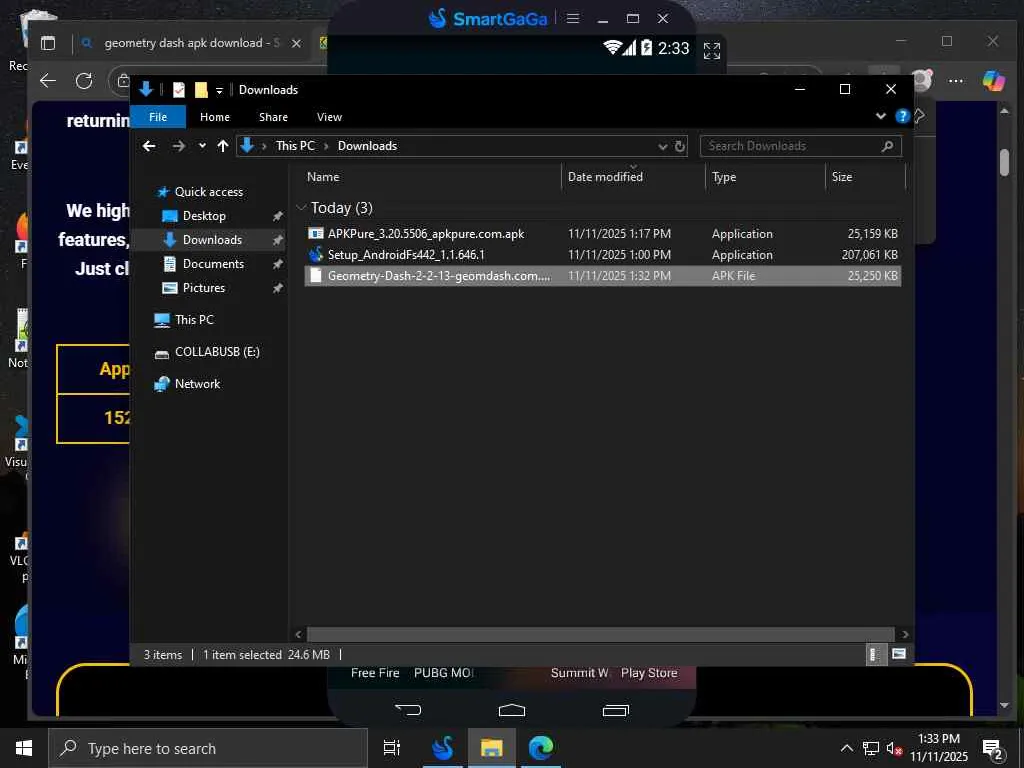This screenshot has width=1024, height=768.
Task: Select APKPure_3.20.5506_apkpure.com.apk file
Action: [x=602, y=234]
